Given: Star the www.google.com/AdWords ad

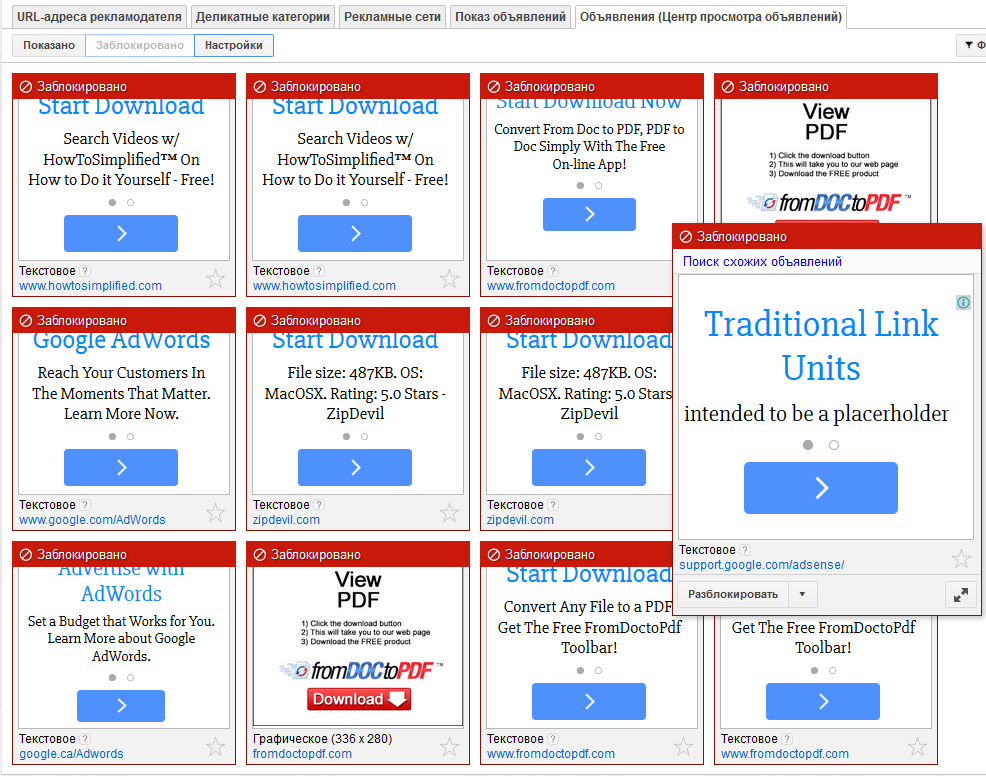Looking at the screenshot, I should pyautogui.click(x=215, y=513).
